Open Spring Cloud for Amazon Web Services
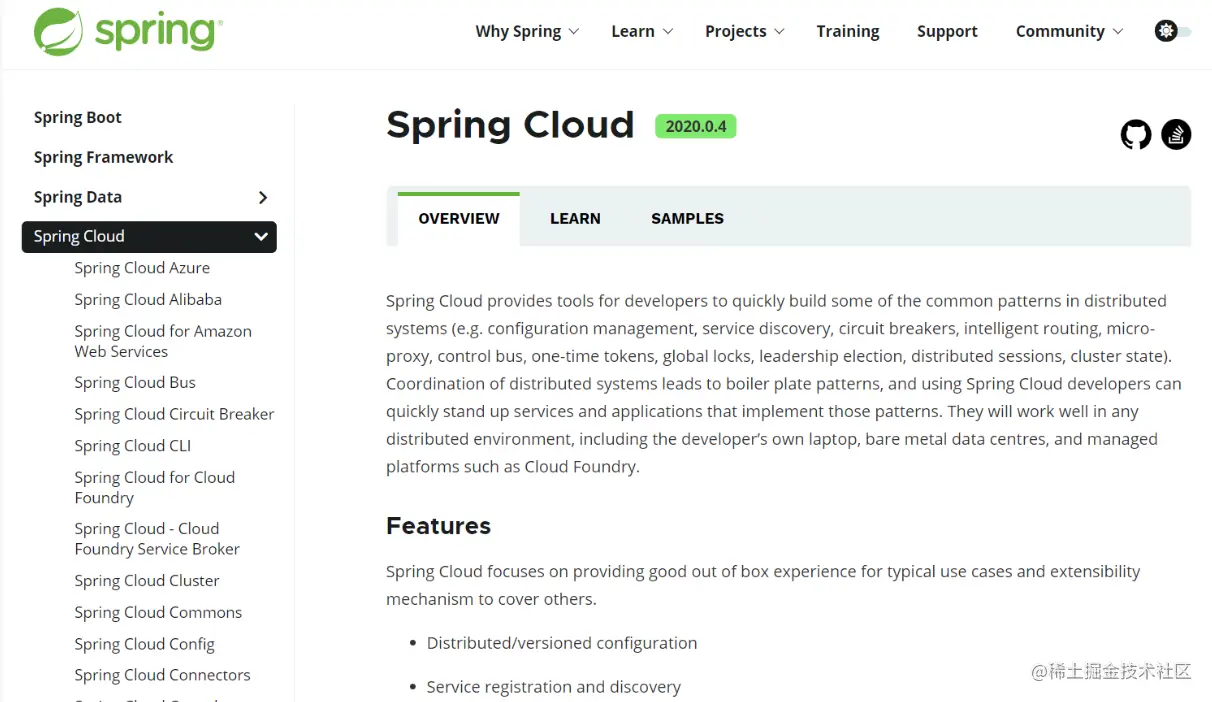The height and width of the screenshot is (702, 1212). pos(163,341)
